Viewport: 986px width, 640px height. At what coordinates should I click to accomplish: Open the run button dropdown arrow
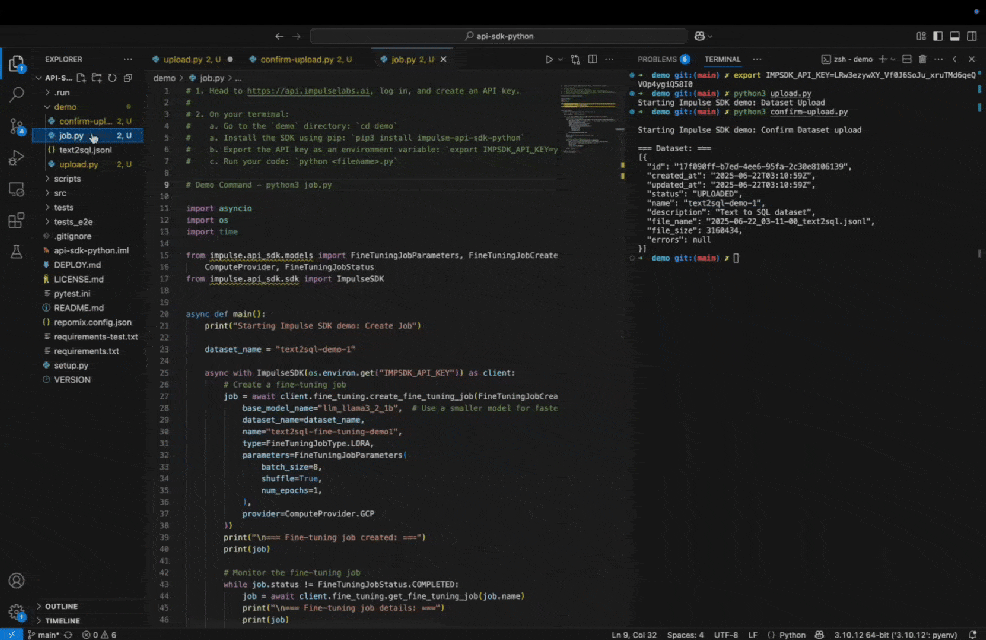[x=560, y=59]
